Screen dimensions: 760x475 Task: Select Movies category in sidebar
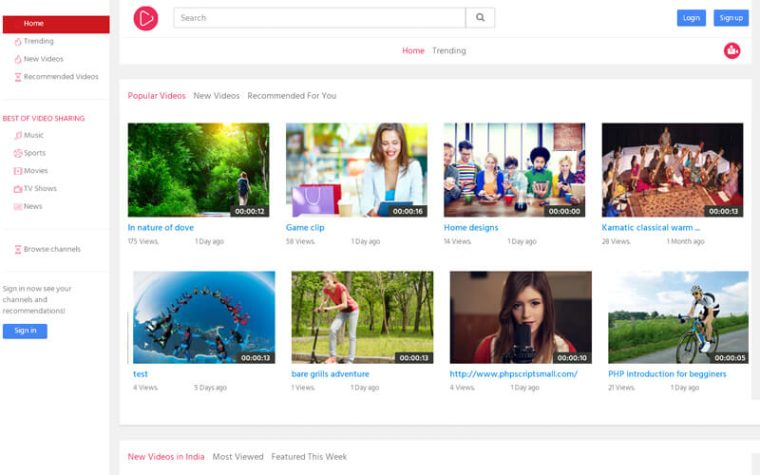point(35,171)
